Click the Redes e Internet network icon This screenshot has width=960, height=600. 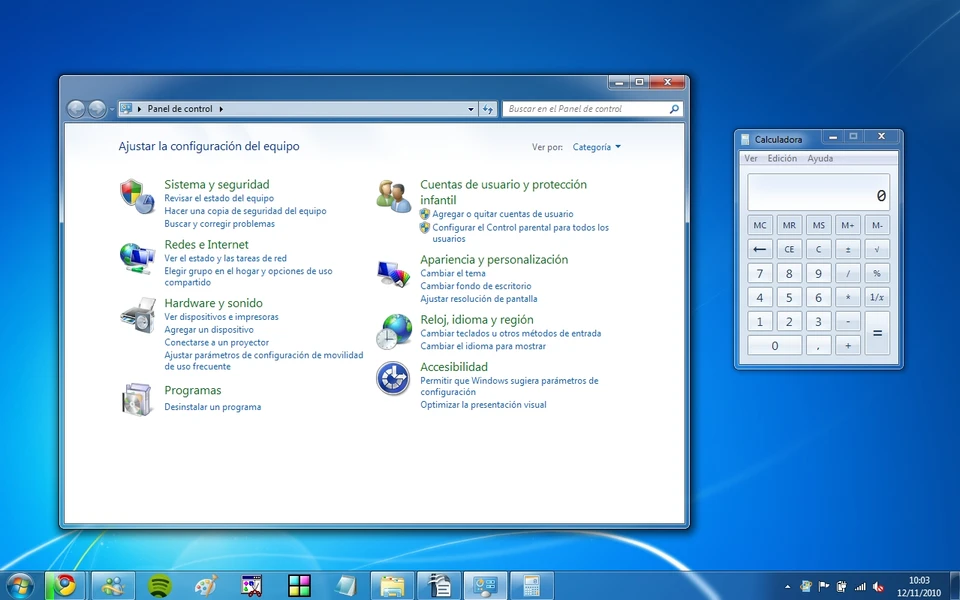[137, 257]
